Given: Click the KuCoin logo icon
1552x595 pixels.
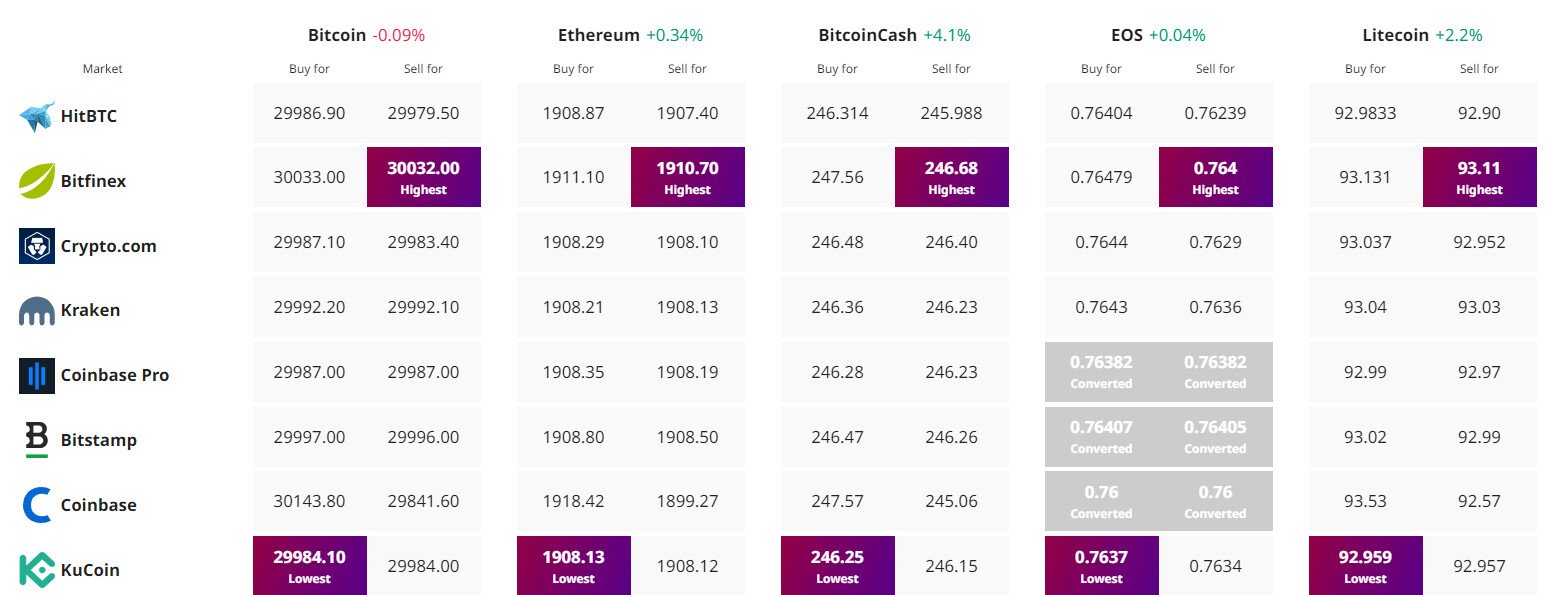Looking at the screenshot, I should tap(37, 569).
